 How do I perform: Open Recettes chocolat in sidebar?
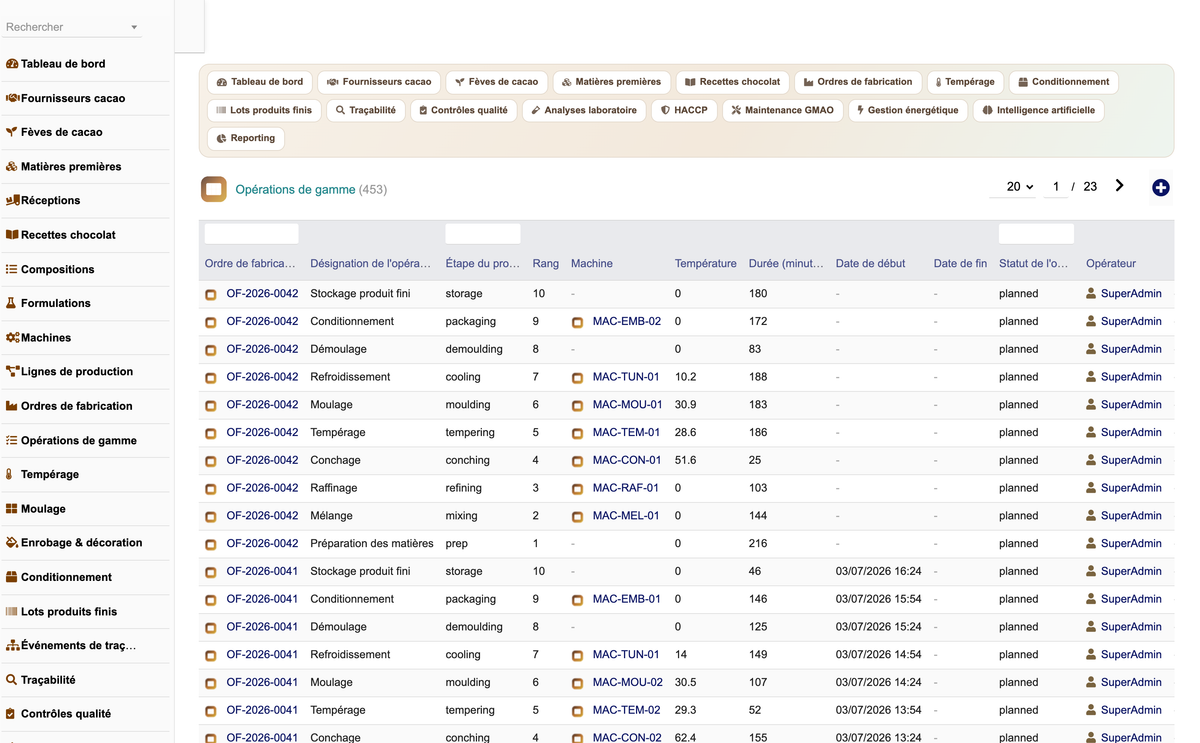[60, 235]
